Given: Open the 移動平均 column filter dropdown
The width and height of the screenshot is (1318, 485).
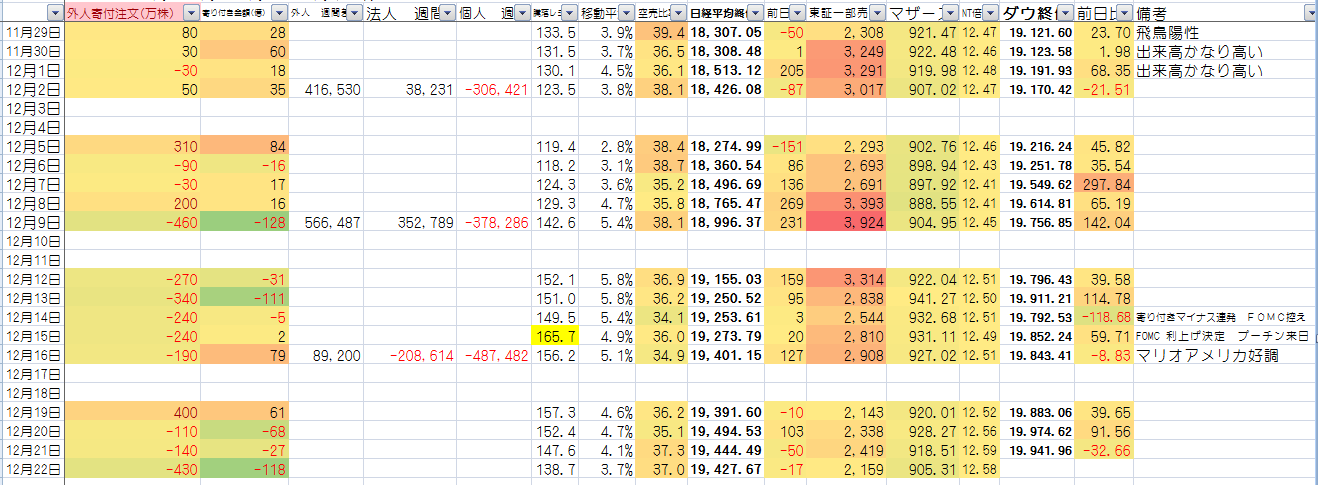Looking at the screenshot, I should [625, 13].
